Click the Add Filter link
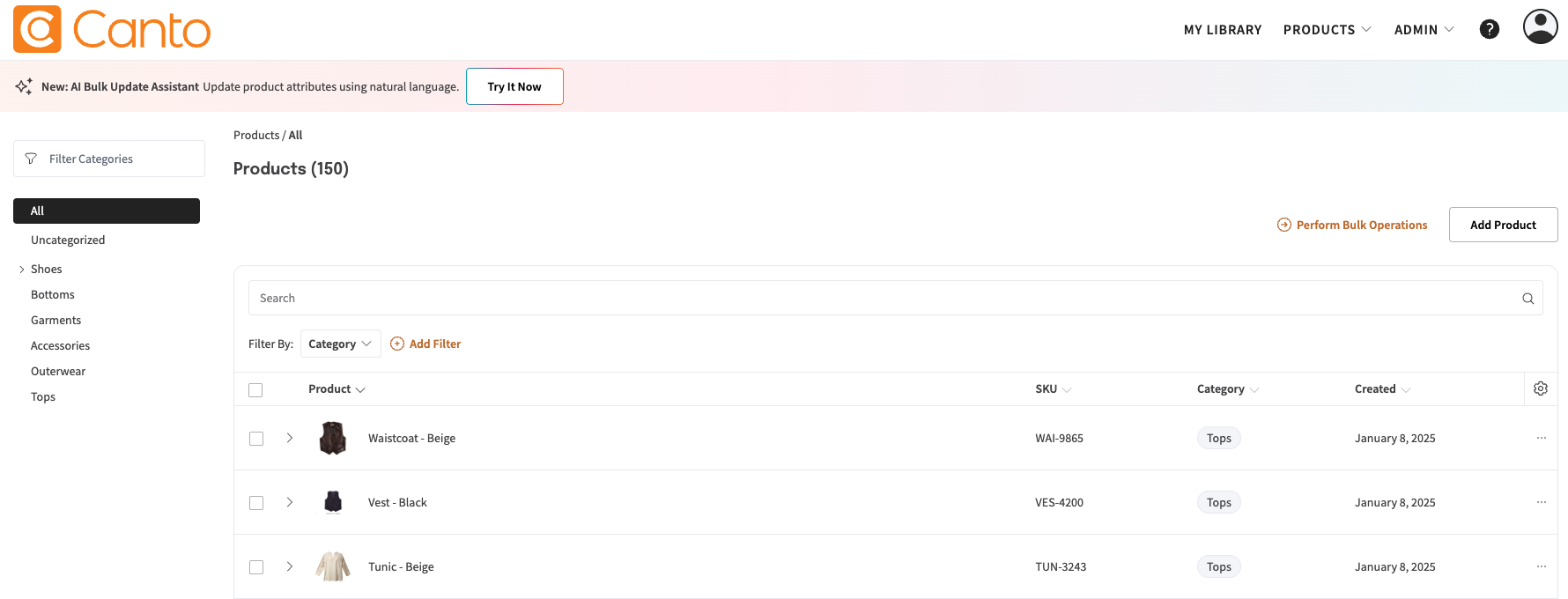Viewport: 1568px width, 599px height. [435, 344]
